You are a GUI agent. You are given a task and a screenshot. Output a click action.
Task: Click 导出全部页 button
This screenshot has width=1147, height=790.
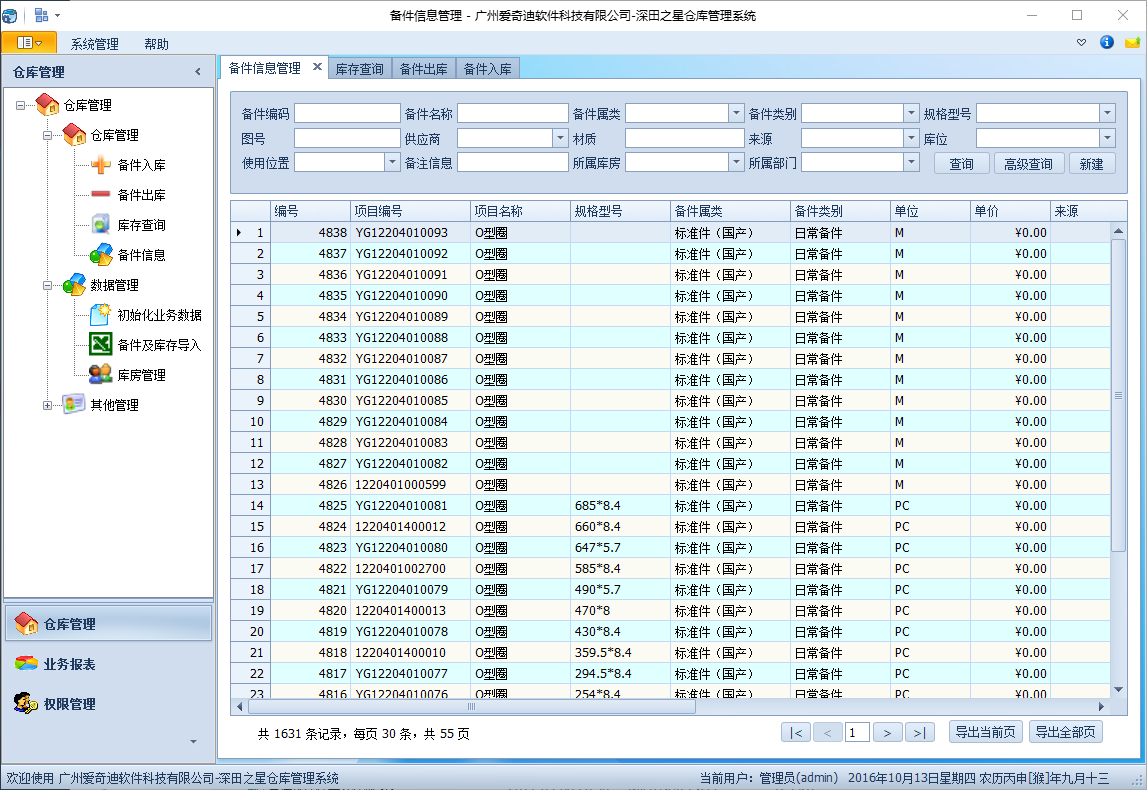1065,732
